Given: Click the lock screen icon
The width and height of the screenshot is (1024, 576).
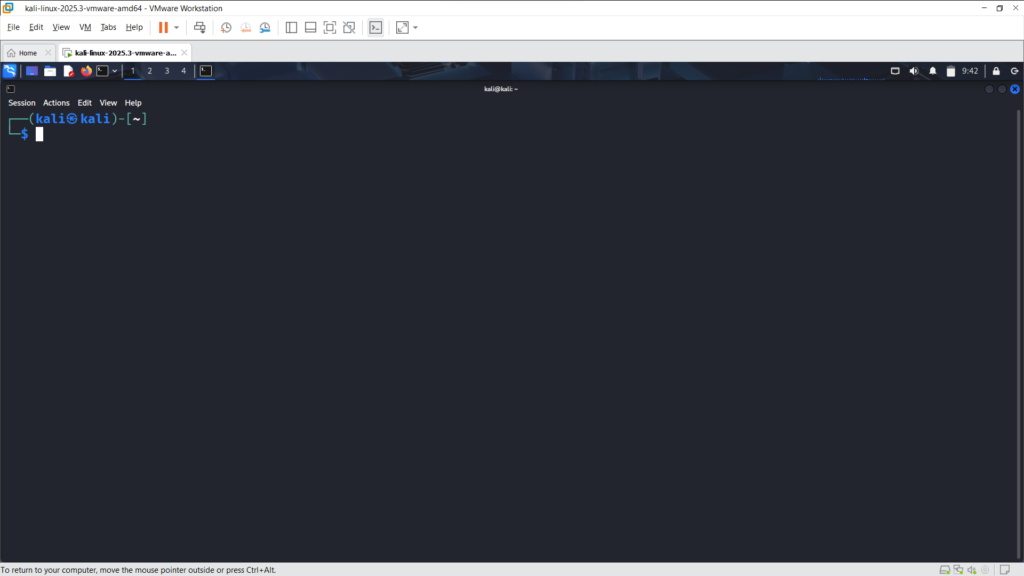Looking at the screenshot, I should tap(996, 71).
